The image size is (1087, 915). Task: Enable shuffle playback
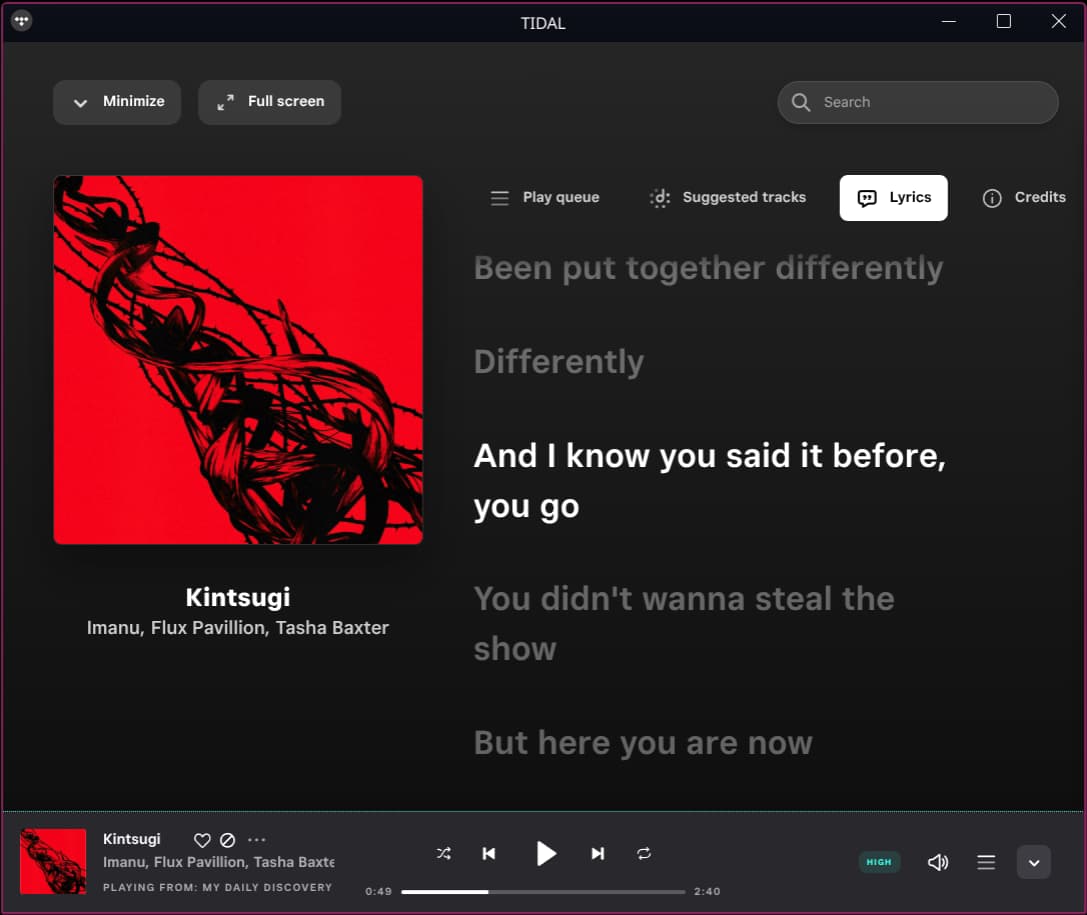point(443,853)
